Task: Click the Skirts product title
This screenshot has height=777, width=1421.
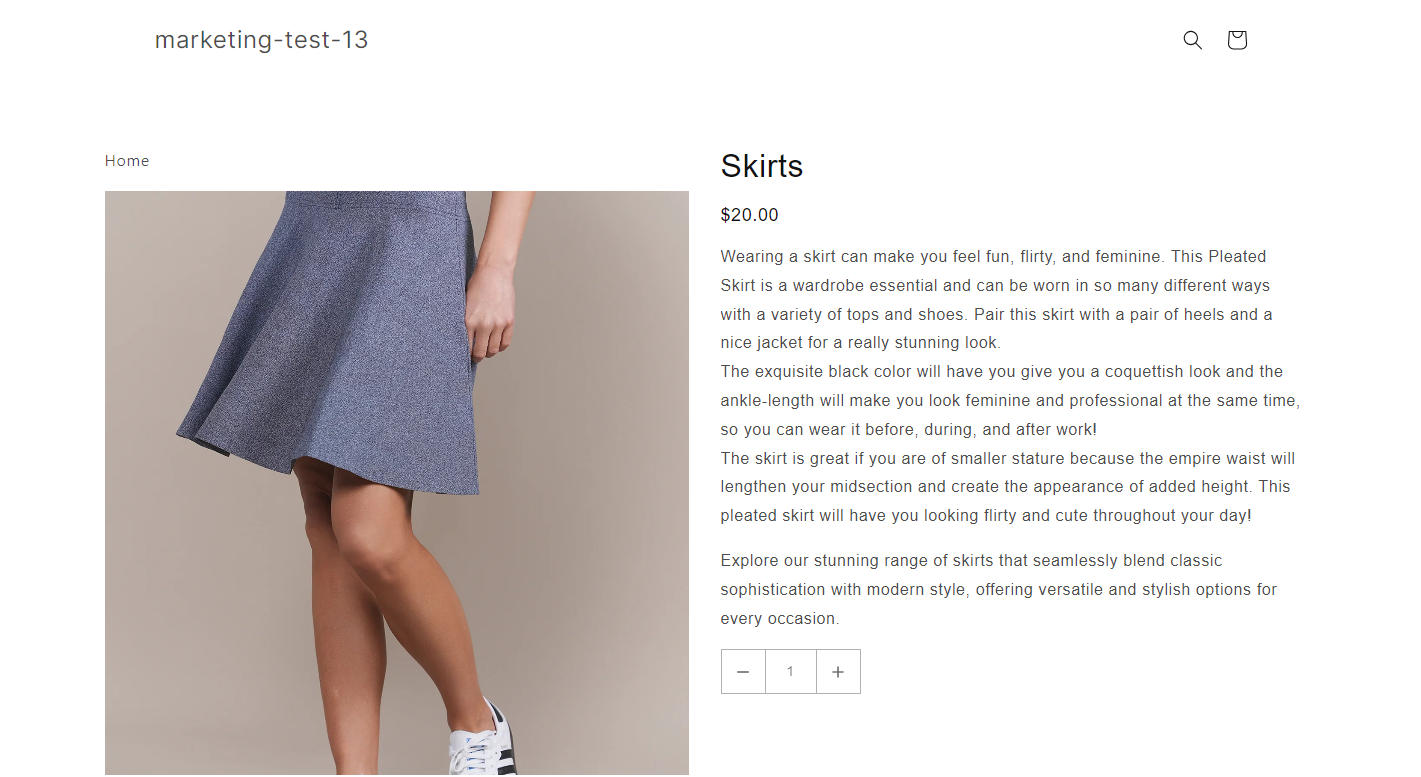Action: pos(762,166)
